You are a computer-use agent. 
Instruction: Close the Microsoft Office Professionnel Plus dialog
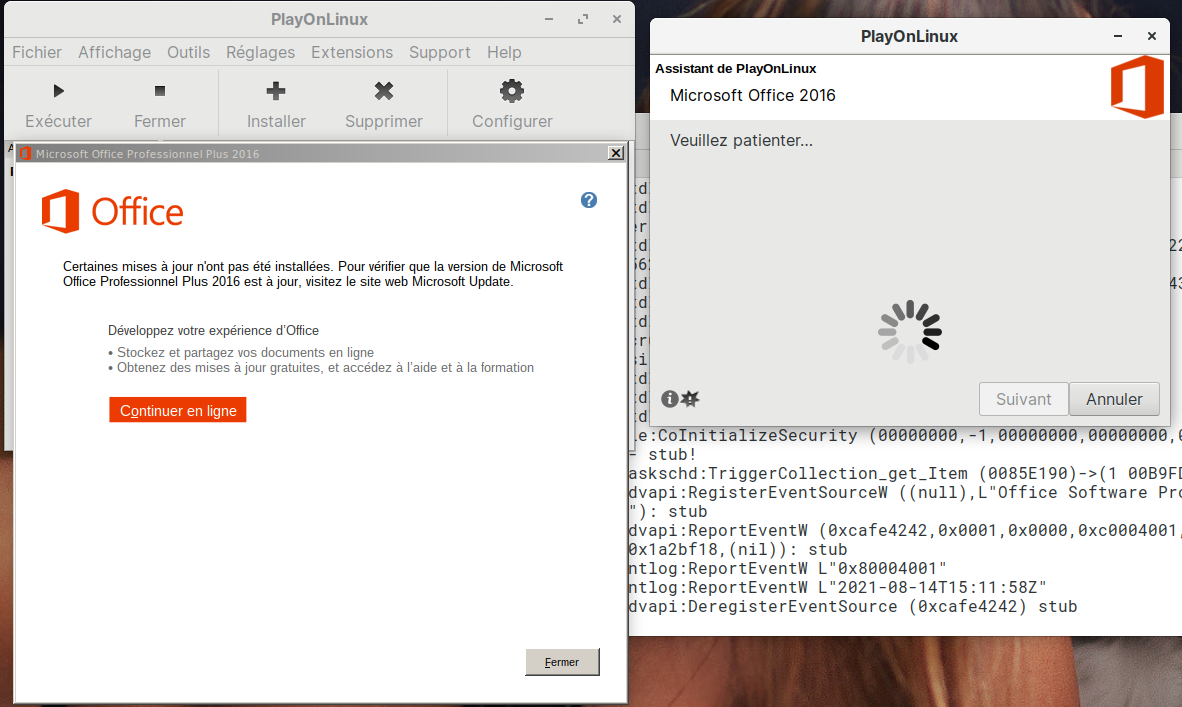(616, 153)
